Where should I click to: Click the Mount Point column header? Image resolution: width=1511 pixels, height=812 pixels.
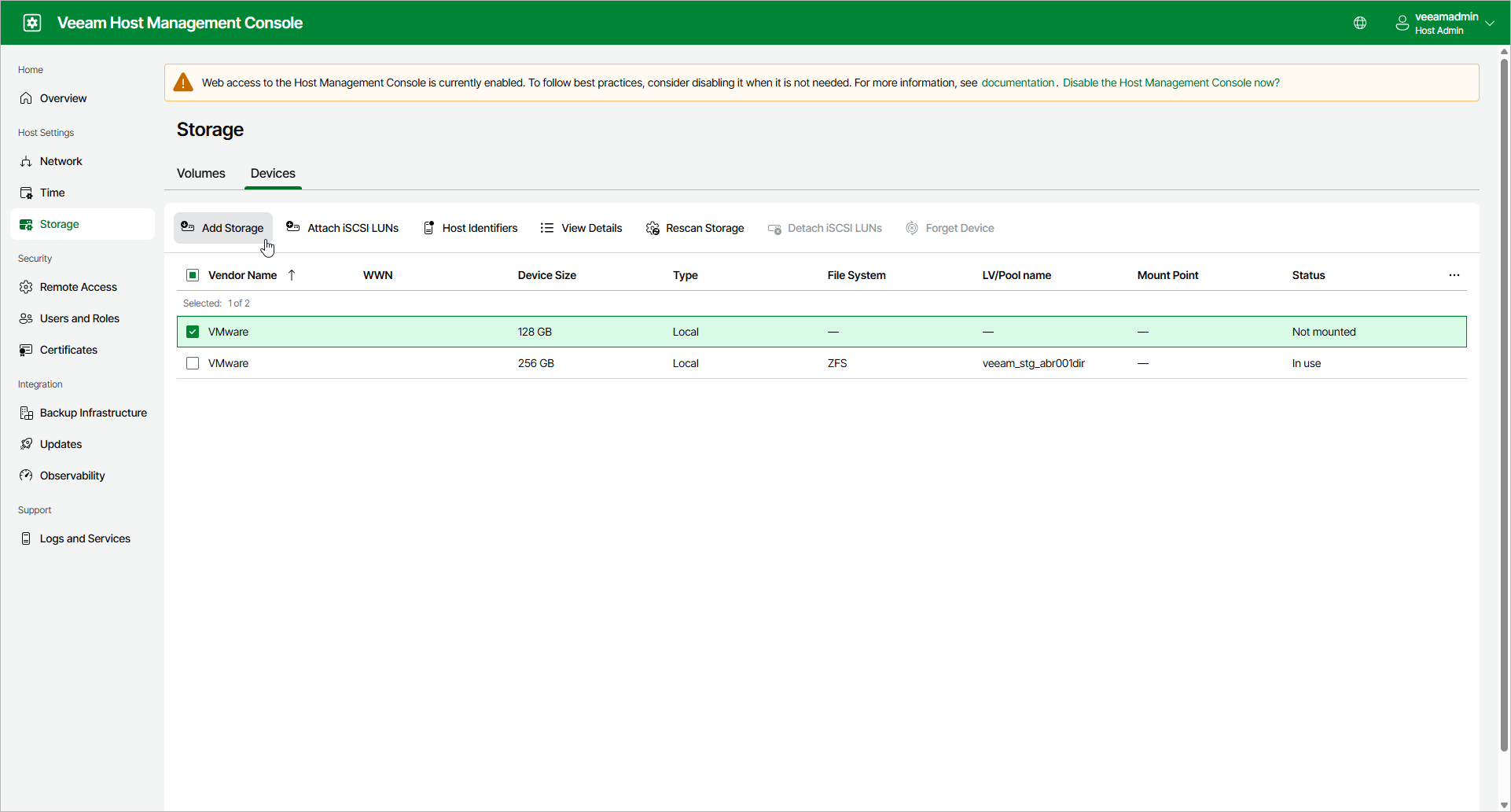pyautogui.click(x=1167, y=275)
